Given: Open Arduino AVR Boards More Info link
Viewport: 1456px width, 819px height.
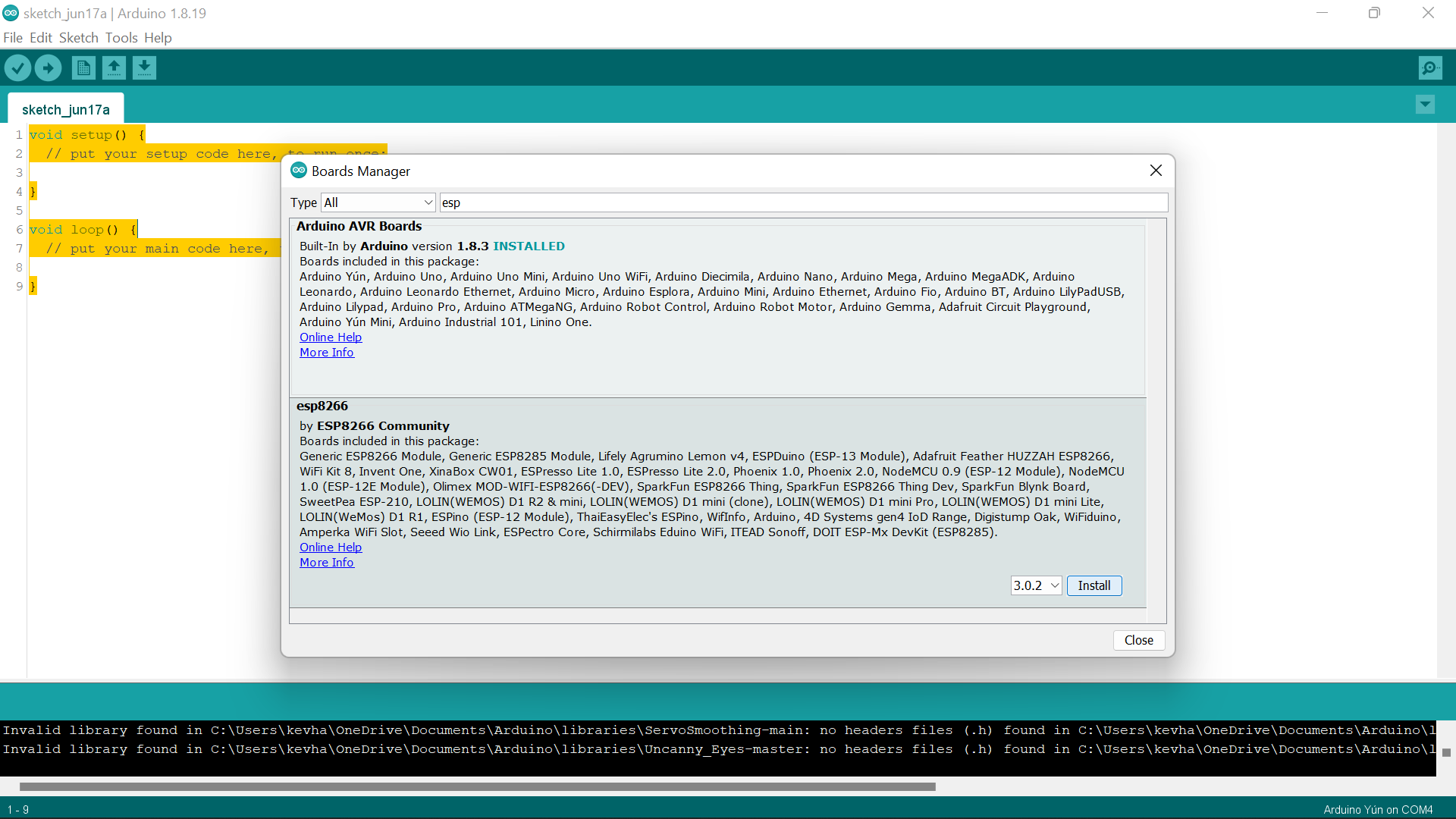Looking at the screenshot, I should (327, 352).
